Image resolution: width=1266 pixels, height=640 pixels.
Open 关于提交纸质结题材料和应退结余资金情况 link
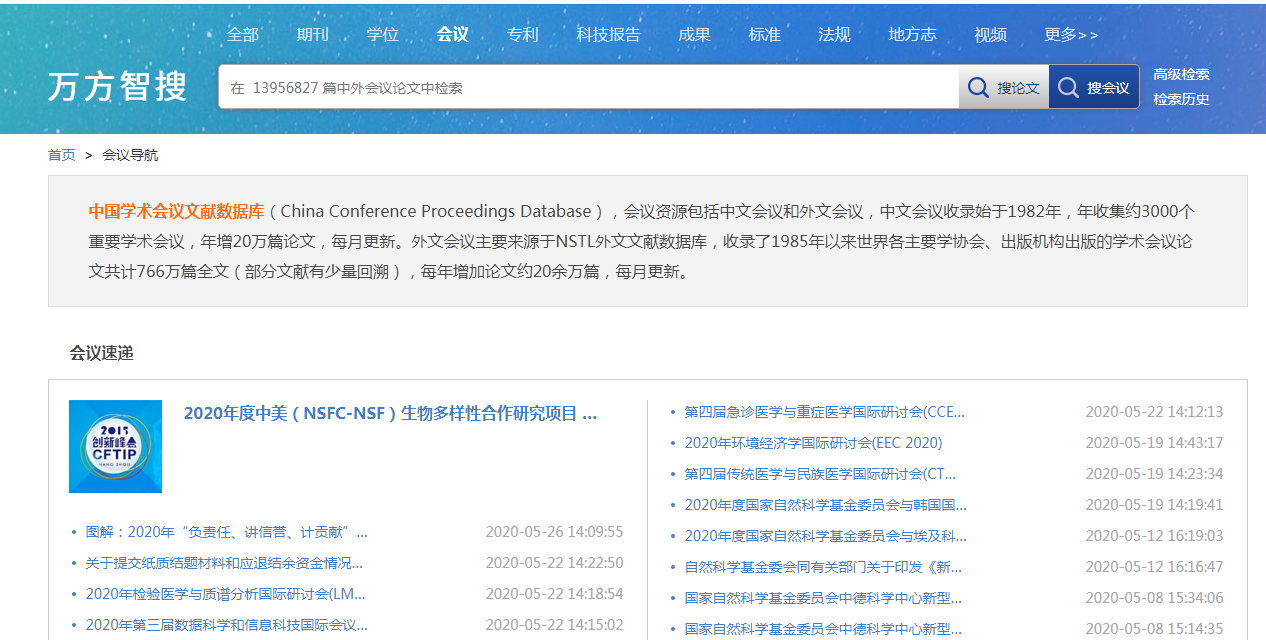(x=224, y=563)
